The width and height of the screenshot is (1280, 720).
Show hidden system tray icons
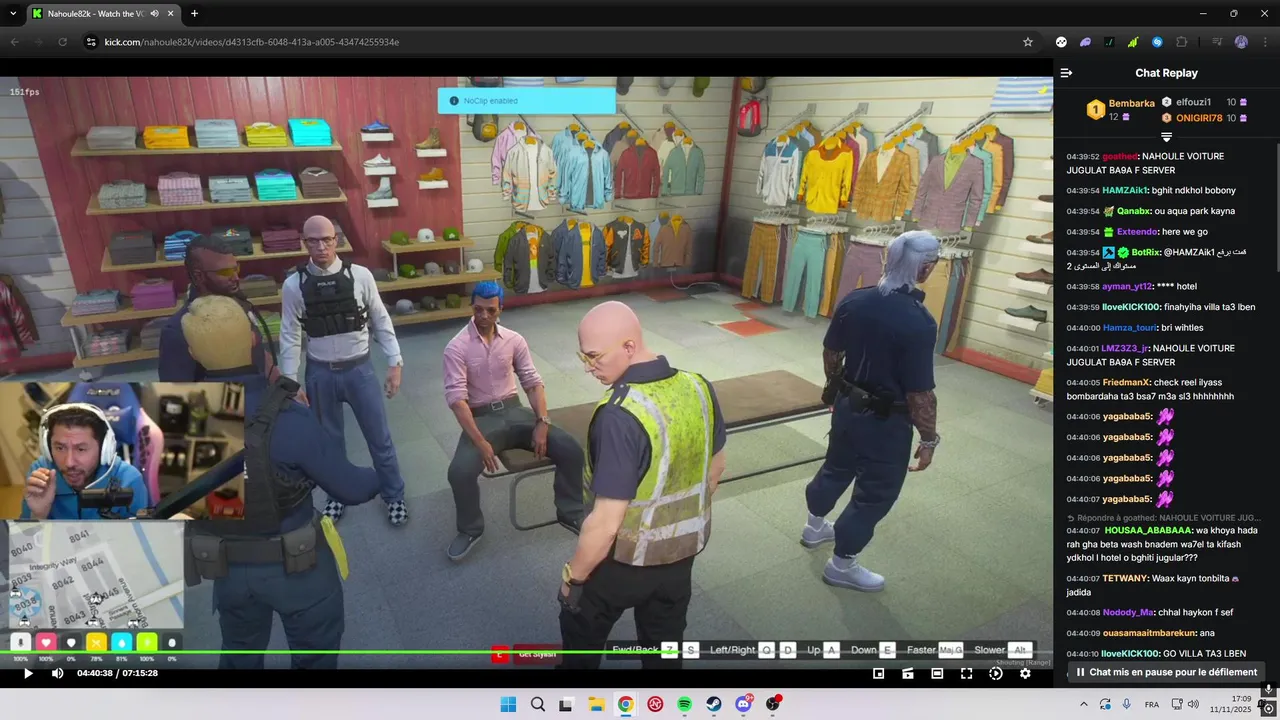click(x=1084, y=704)
